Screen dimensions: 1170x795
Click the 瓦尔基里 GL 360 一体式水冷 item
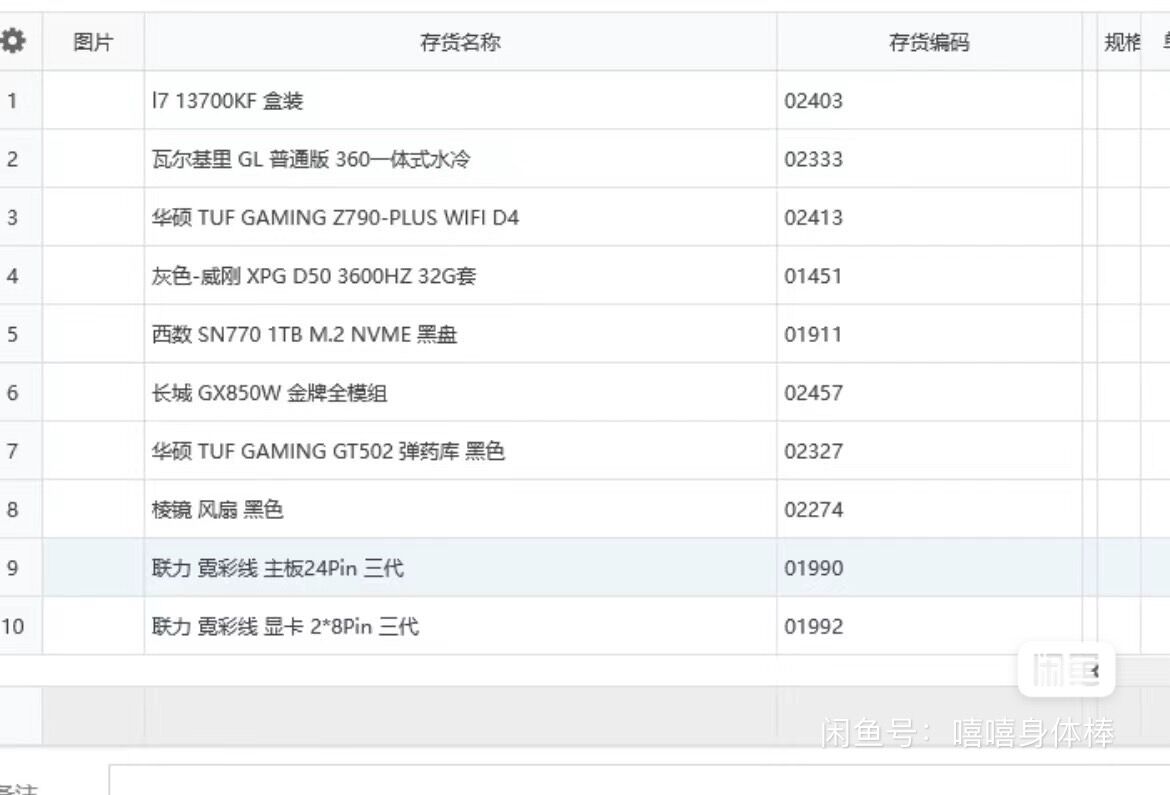tap(310, 159)
